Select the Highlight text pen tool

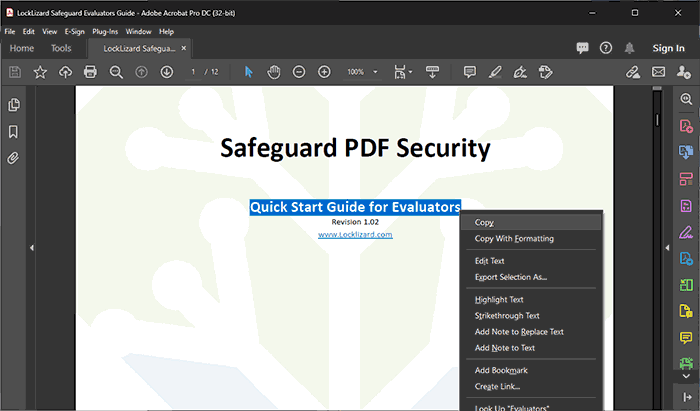[x=495, y=72]
